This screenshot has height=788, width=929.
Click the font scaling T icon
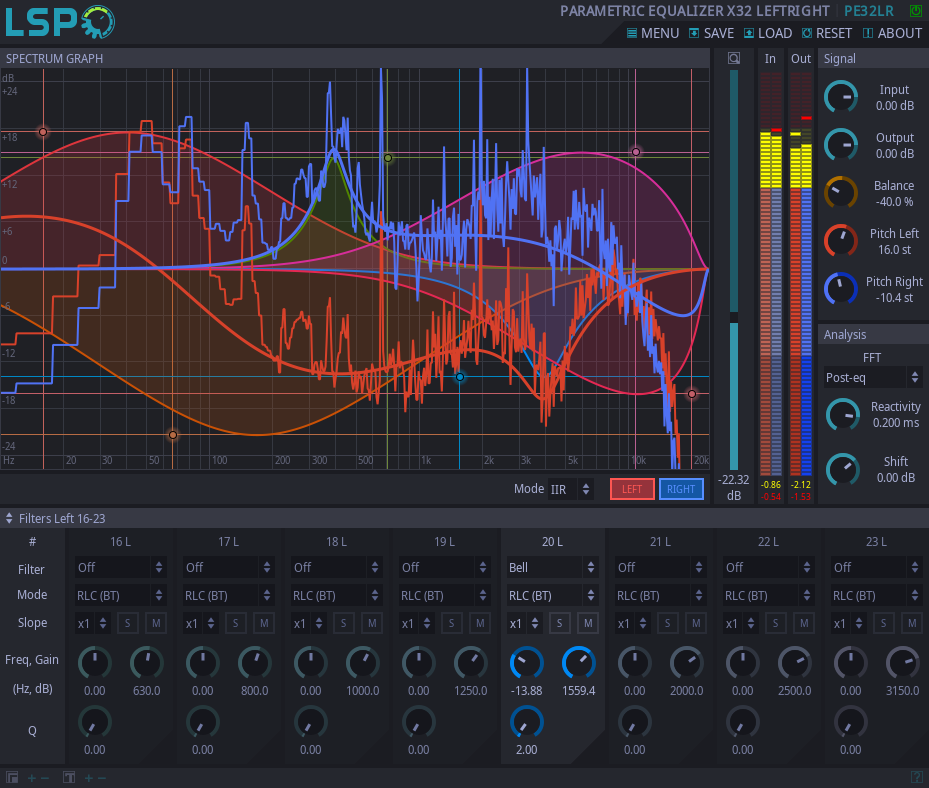tap(69, 777)
